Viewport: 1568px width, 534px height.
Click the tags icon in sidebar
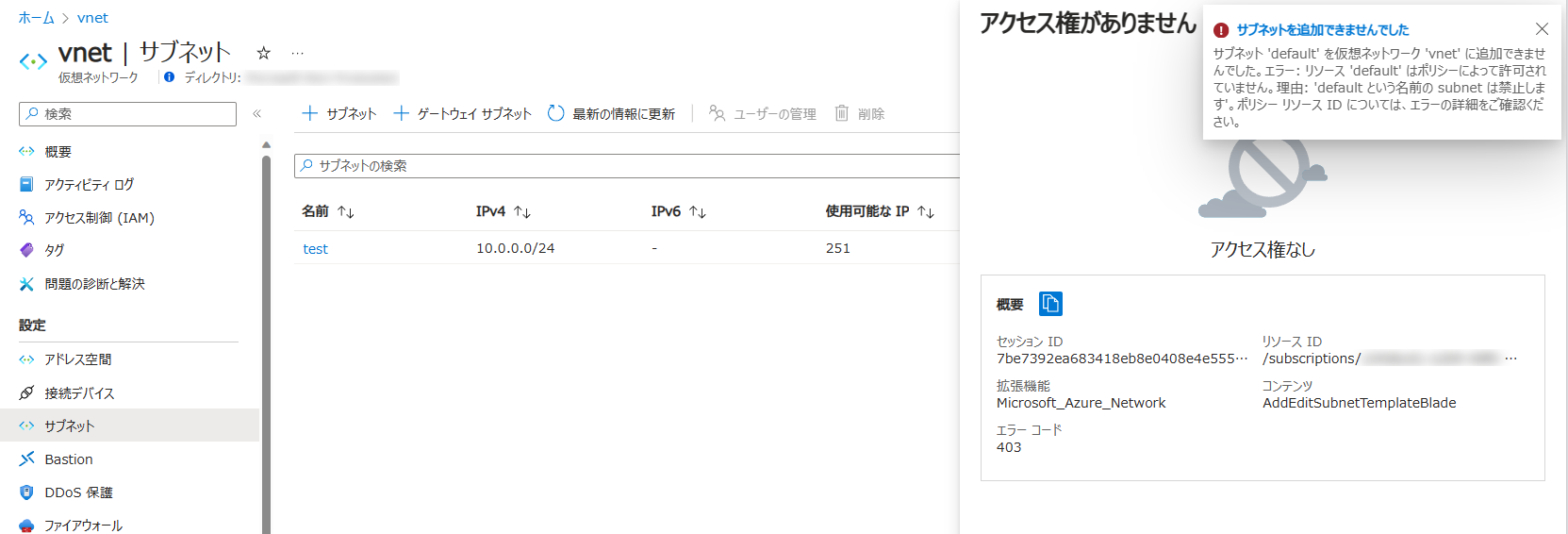[26, 250]
